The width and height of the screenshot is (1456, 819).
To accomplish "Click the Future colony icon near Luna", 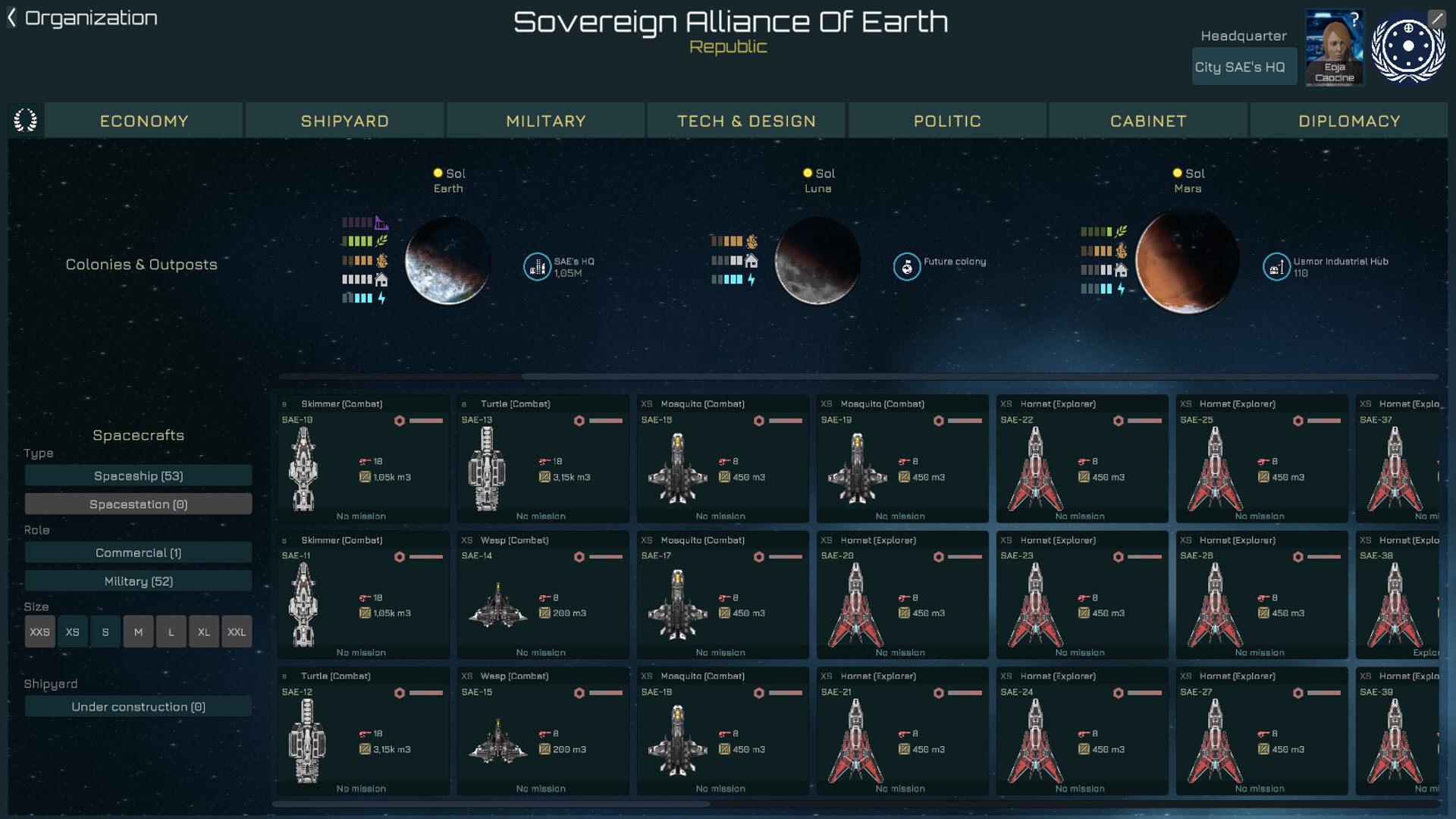I will tap(906, 267).
